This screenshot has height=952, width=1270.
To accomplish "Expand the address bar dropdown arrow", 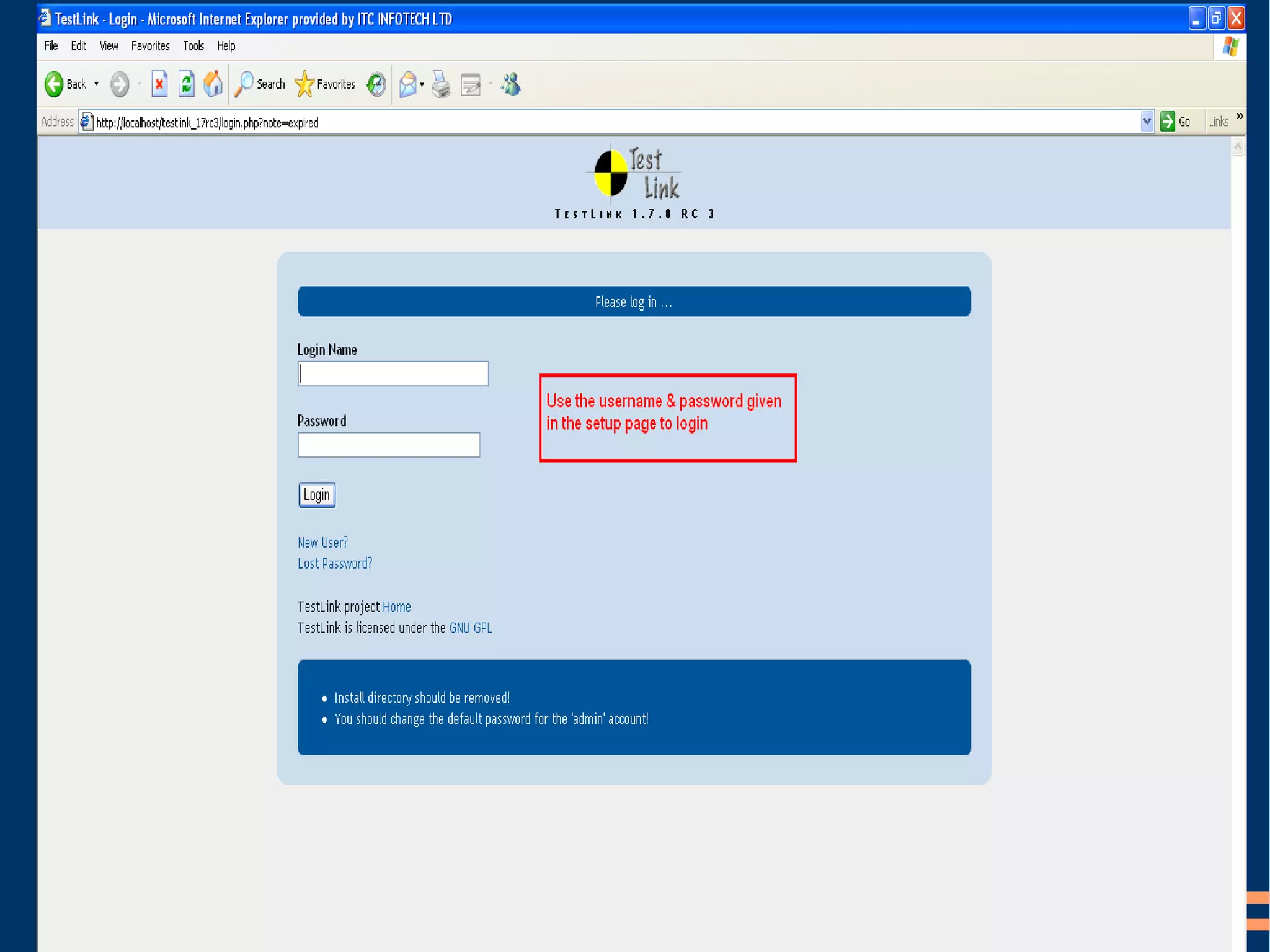I will tap(1147, 122).
